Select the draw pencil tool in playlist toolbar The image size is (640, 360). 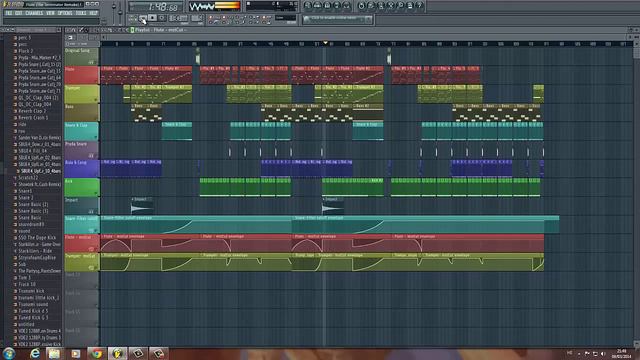(x=80, y=30)
